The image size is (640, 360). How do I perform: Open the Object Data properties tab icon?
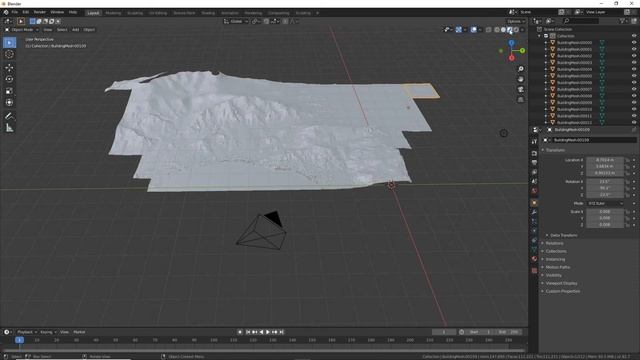point(534,249)
